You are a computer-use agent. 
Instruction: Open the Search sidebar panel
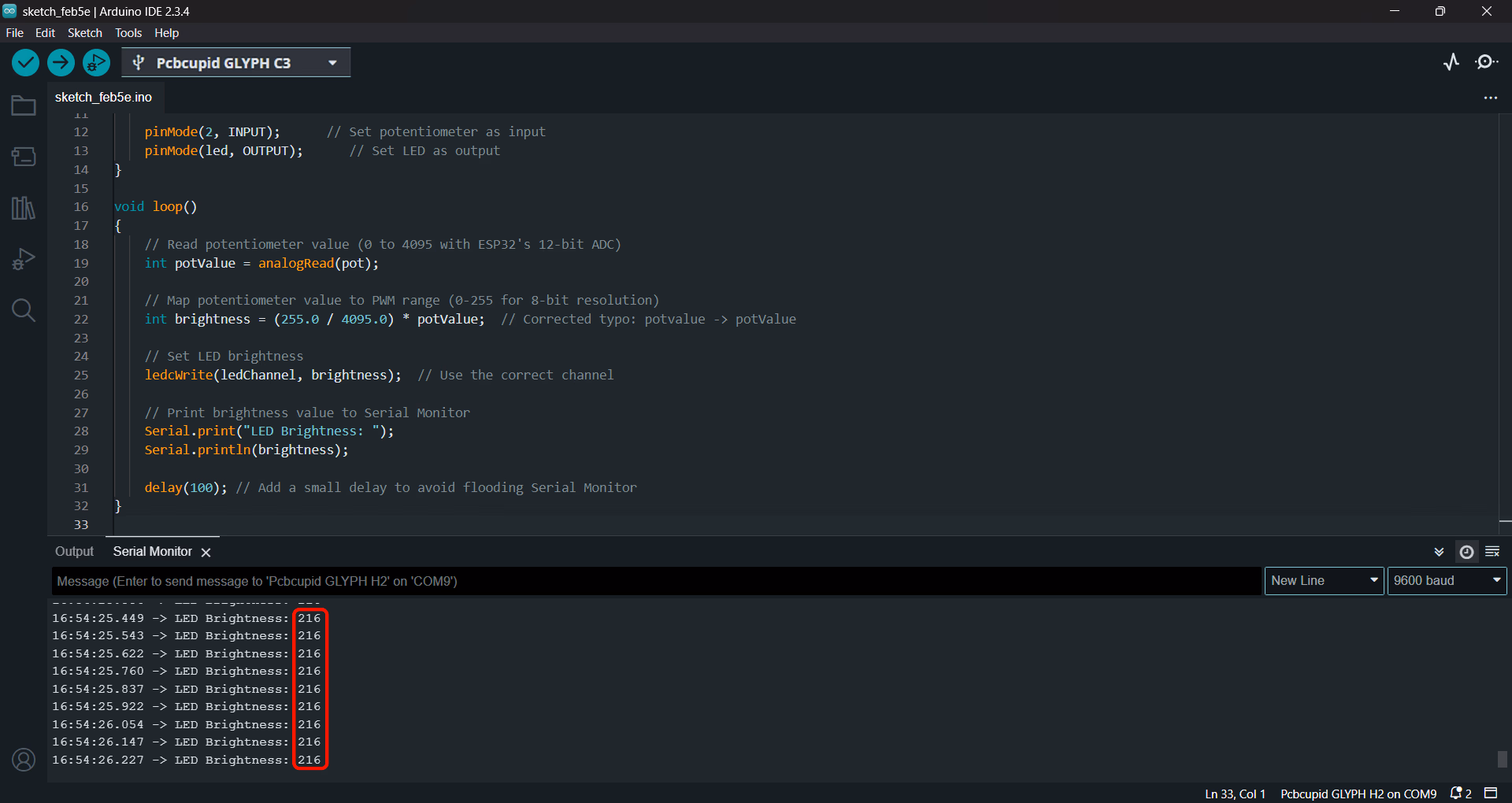pyautogui.click(x=23, y=311)
